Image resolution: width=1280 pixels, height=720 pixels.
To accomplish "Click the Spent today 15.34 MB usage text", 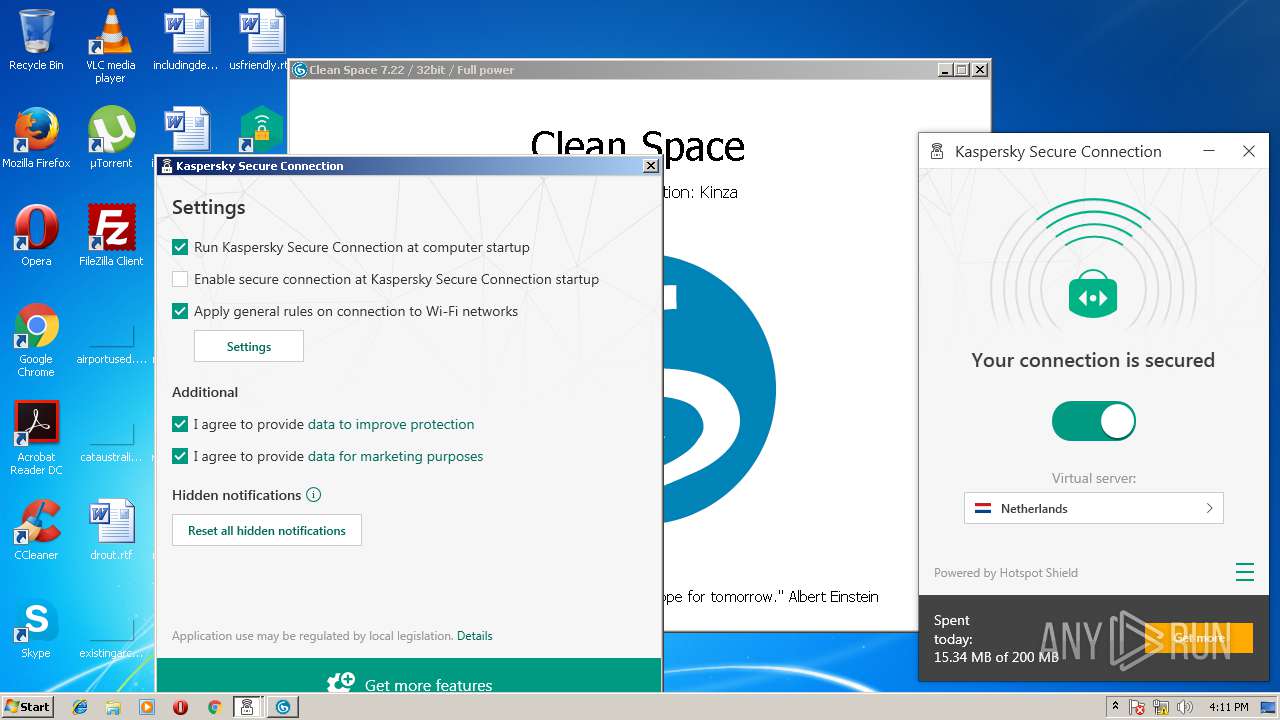I will (x=996, y=638).
